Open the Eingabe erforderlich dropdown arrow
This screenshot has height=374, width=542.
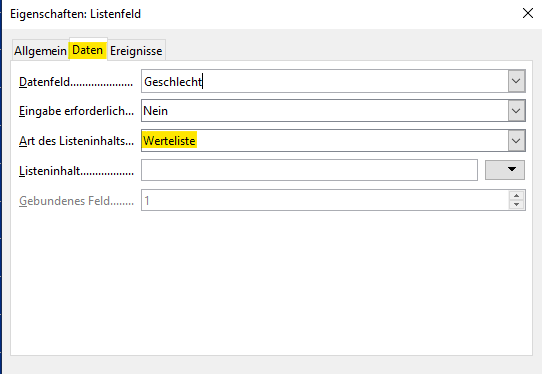pos(516,111)
